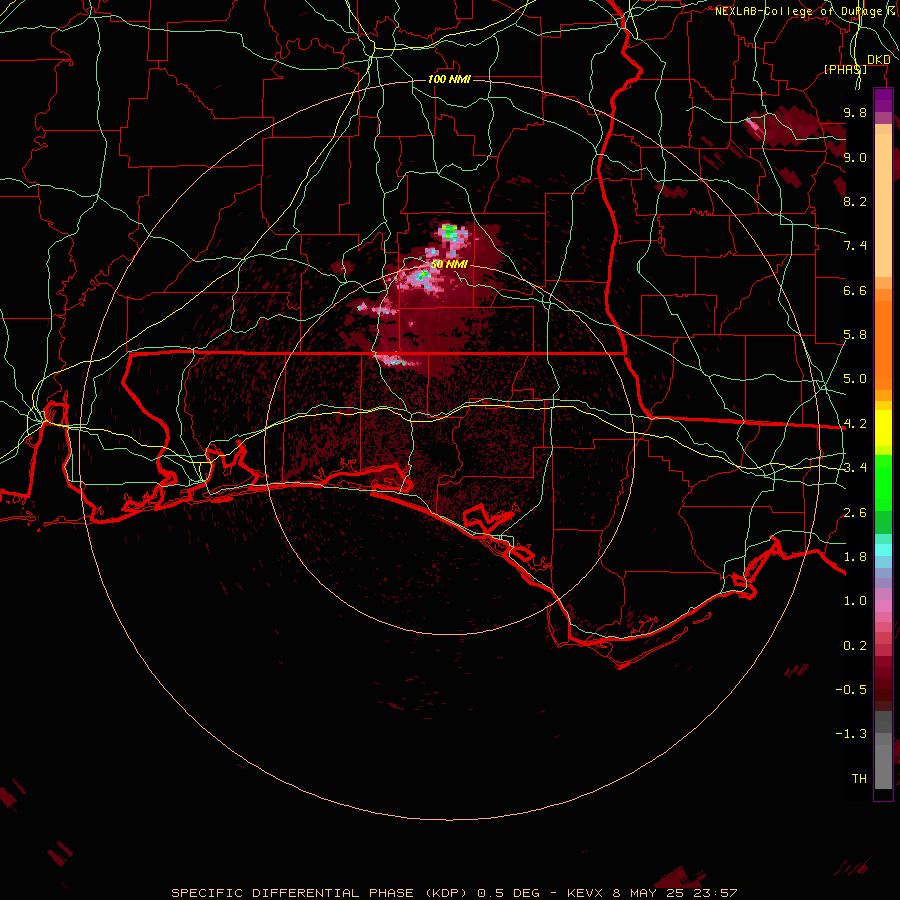Click the yellow band in color bar
The image size is (900, 900).
[x=883, y=428]
